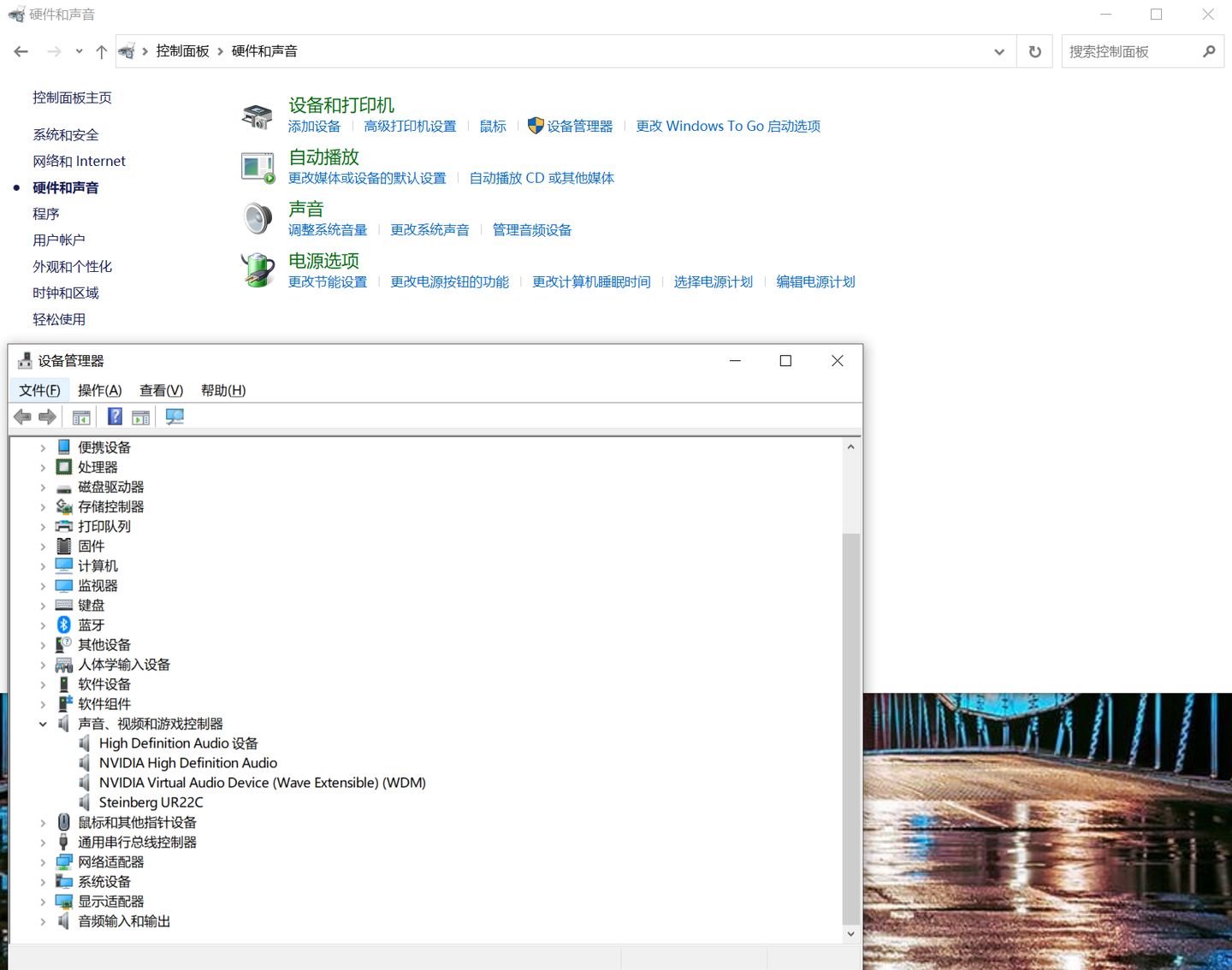The height and width of the screenshot is (970, 1232).
Task: Expand the 蓝牙 category
Action: tap(44, 624)
